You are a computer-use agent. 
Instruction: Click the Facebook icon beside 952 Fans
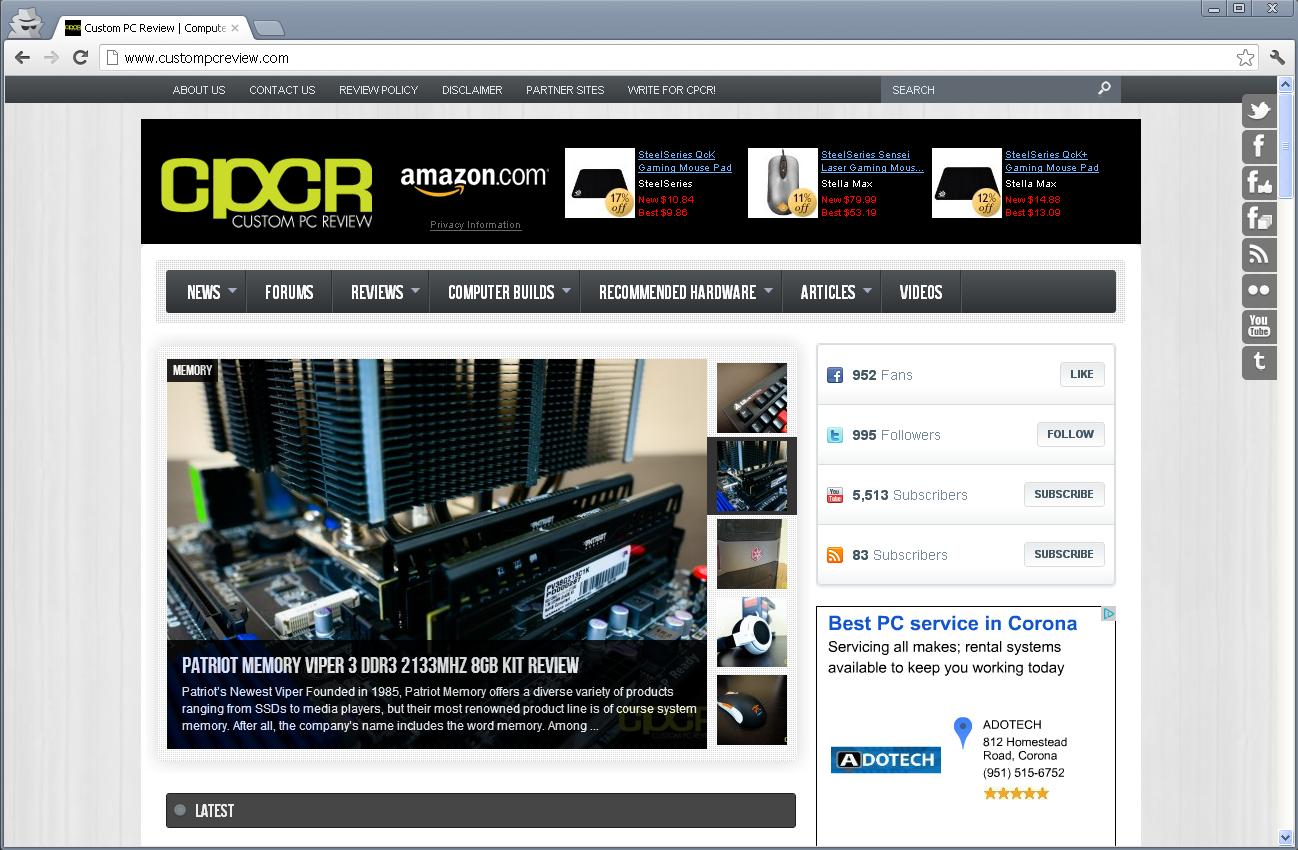click(x=835, y=375)
